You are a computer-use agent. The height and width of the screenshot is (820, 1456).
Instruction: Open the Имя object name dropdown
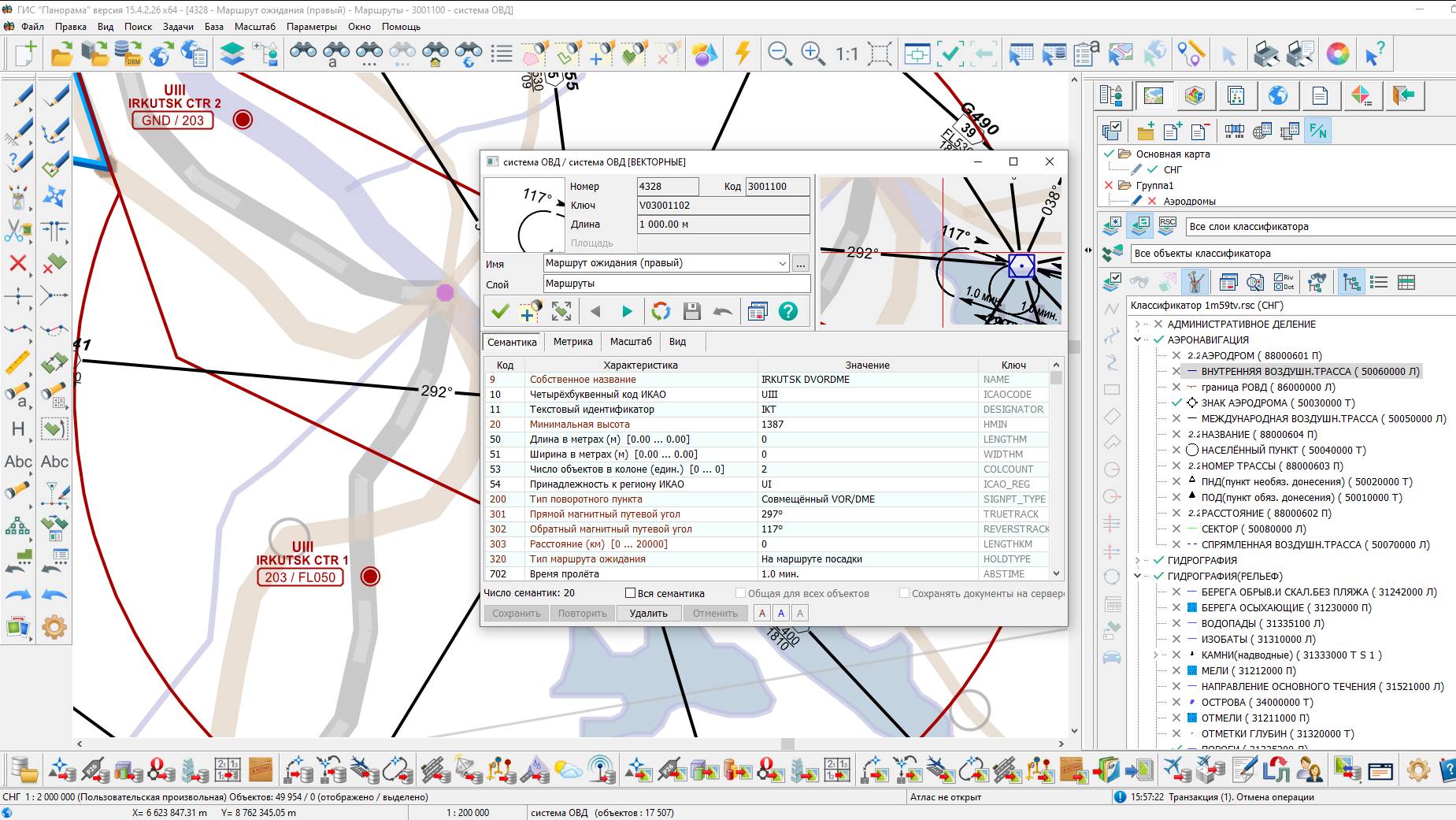point(782,263)
